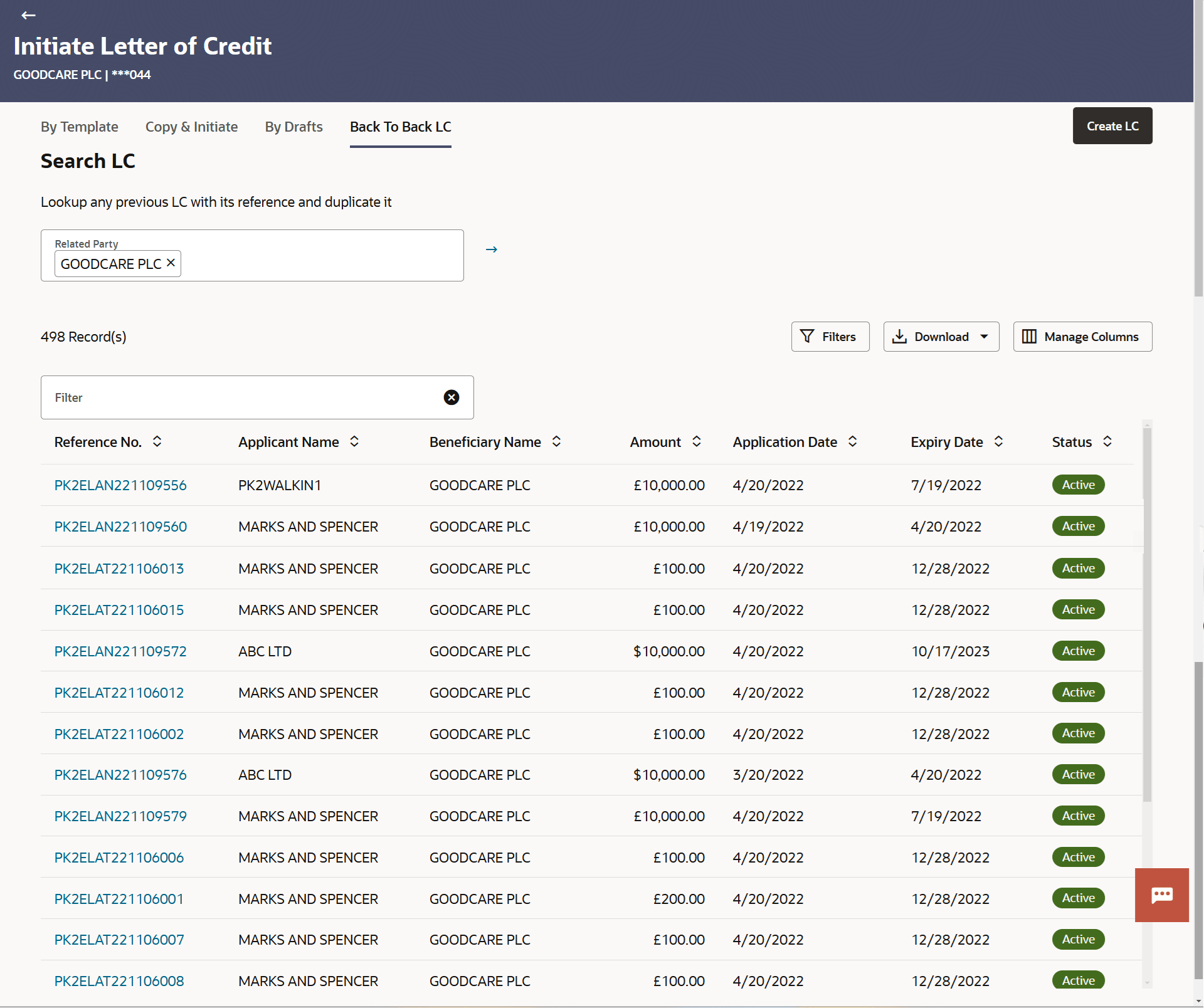Click the search arrow next to Related Party
Screen dimensions: 1204x1008
[x=492, y=249]
